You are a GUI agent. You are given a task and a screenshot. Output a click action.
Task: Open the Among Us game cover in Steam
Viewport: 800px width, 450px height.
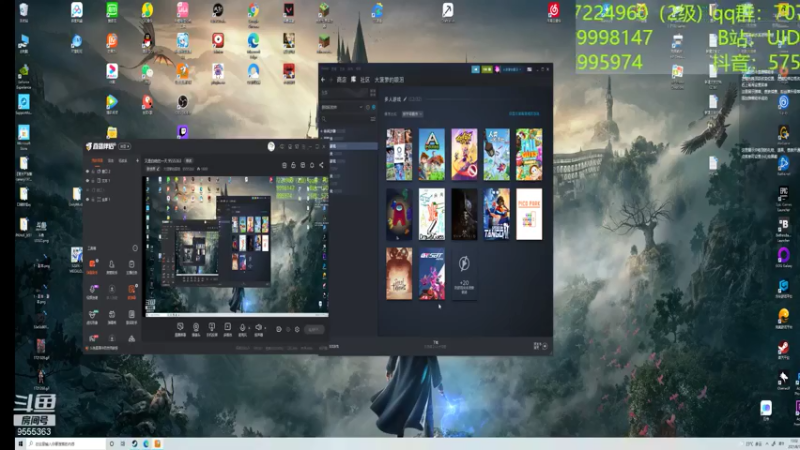coord(399,214)
